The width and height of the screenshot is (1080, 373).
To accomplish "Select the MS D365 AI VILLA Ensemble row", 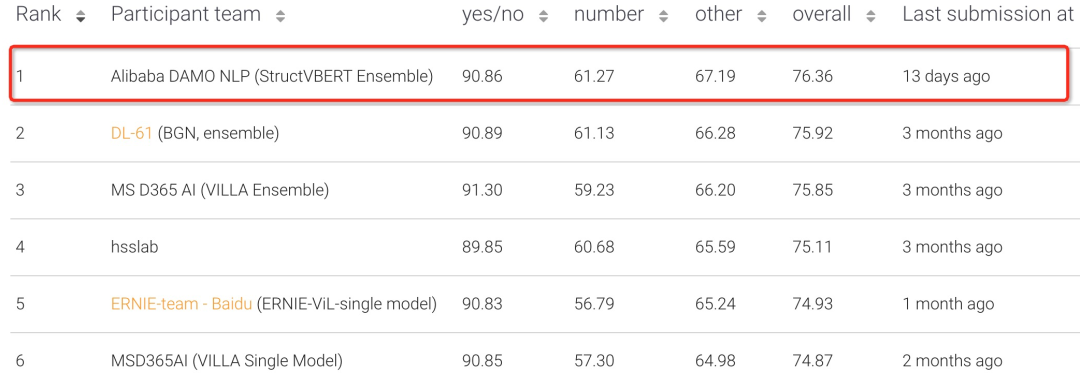I will [540, 190].
